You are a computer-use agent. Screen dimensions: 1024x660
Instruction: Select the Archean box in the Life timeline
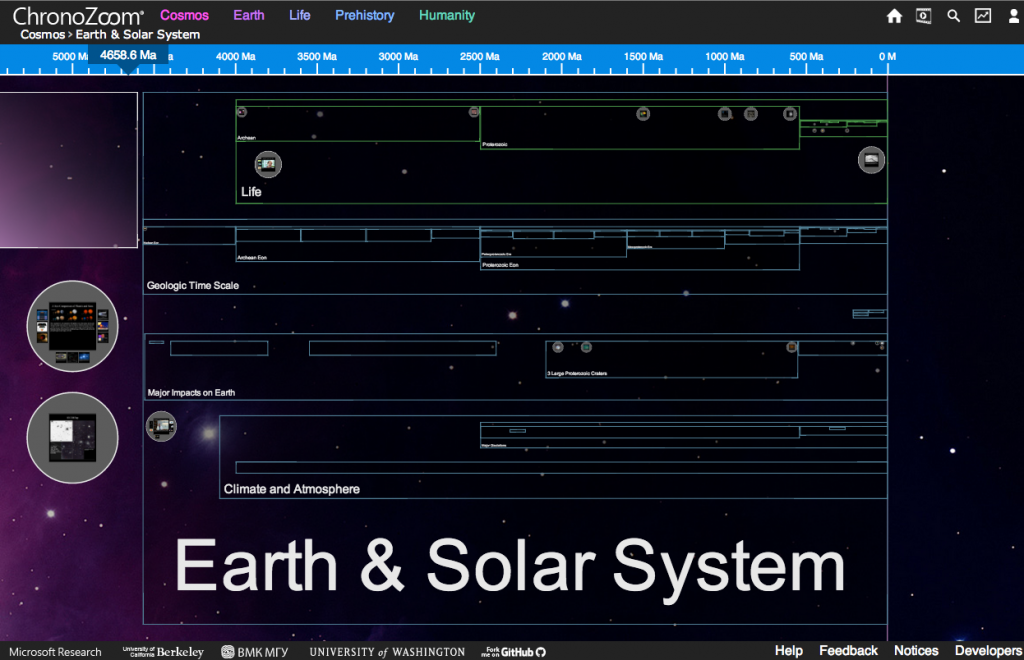pyautogui.click(x=358, y=124)
